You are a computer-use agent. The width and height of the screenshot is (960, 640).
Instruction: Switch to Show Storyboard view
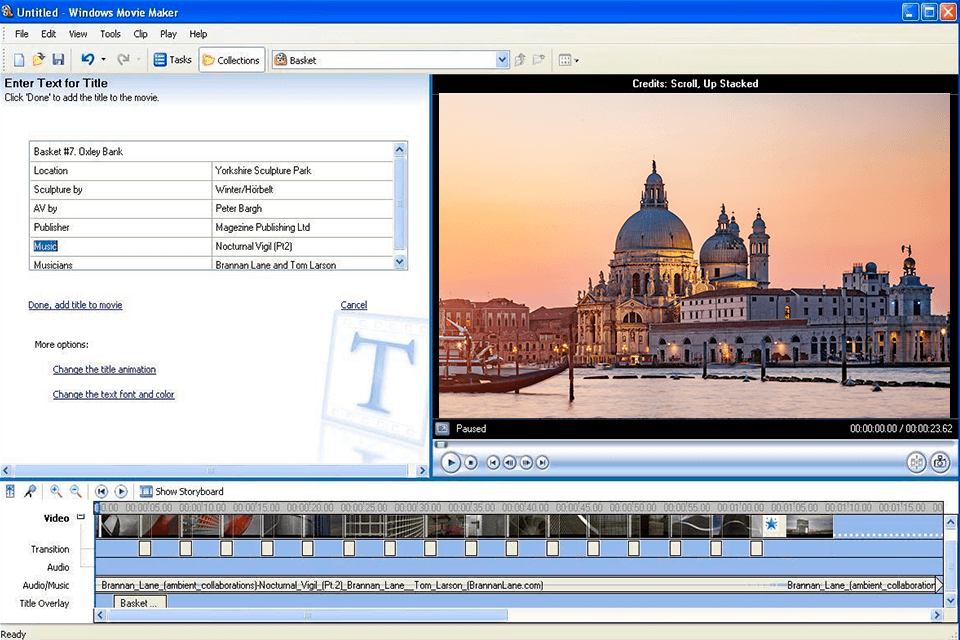(182, 491)
